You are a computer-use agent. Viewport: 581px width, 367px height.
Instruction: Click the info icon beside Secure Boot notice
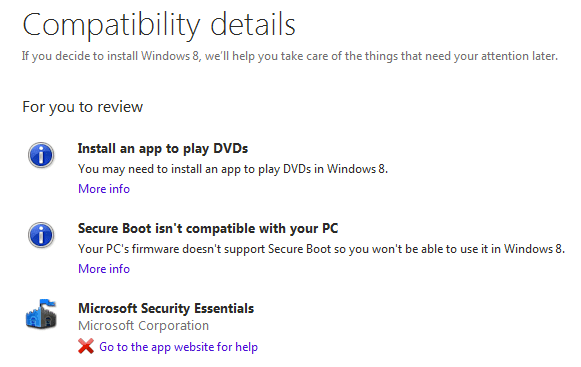pos(41,235)
